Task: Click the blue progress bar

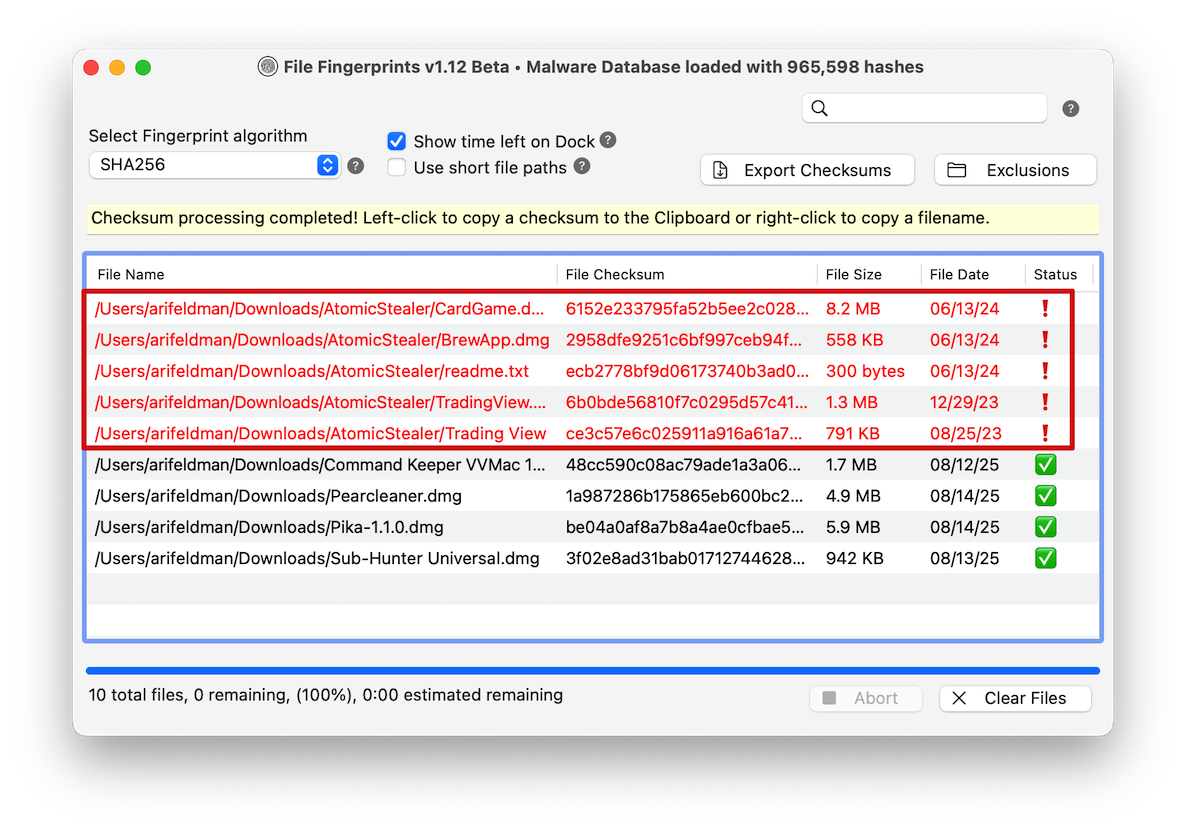Action: pos(592,671)
